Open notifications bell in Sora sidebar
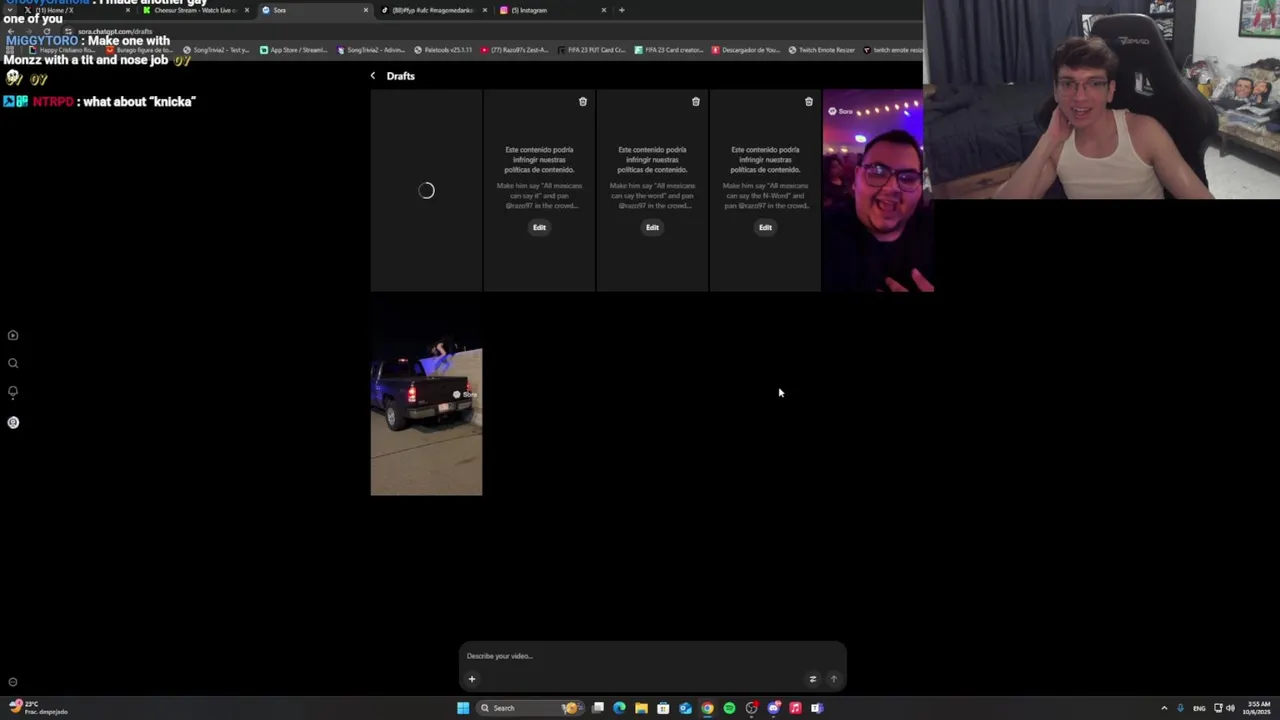This screenshot has width=1280, height=720. 13,392
